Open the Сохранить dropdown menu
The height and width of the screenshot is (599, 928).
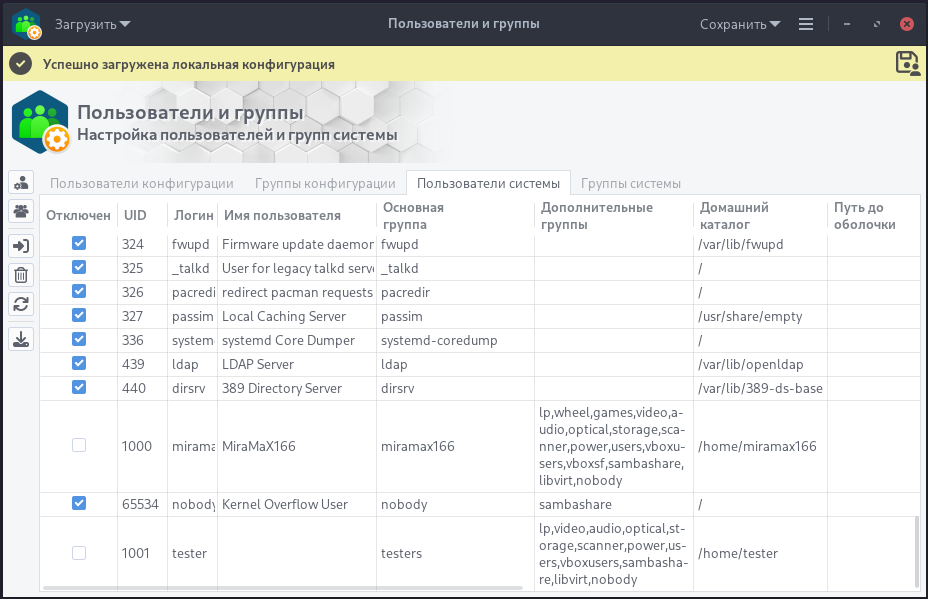coord(740,24)
